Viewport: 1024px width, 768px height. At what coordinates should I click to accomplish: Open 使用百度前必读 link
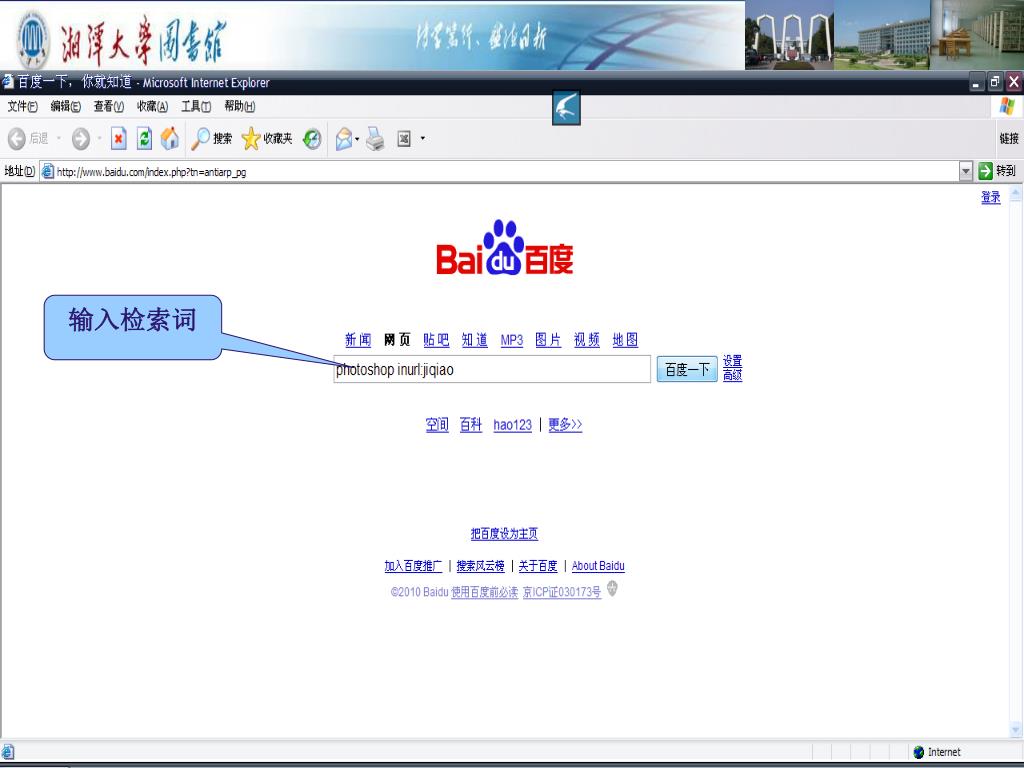pyautogui.click(x=485, y=592)
